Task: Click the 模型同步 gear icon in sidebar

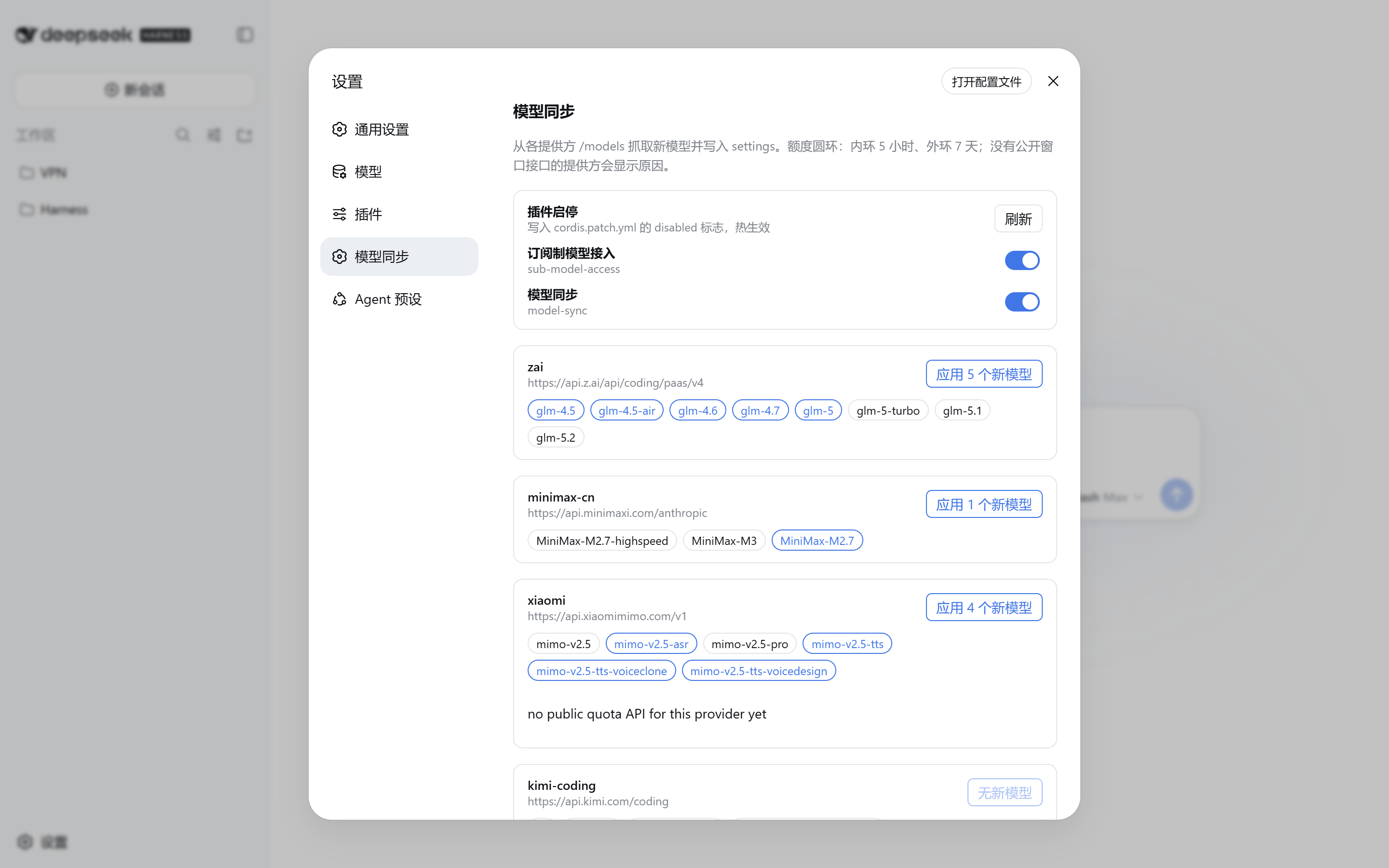Action: (x=339, y=257)
